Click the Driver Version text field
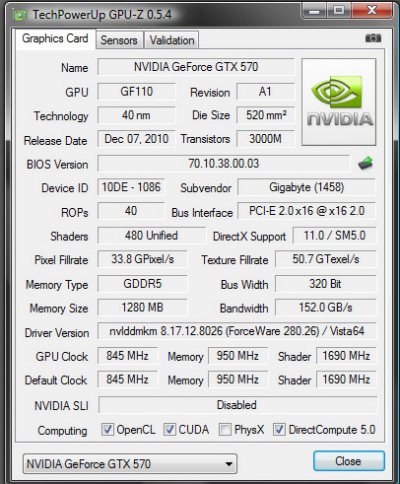This screenshot has height=484, width=400. 237,331
